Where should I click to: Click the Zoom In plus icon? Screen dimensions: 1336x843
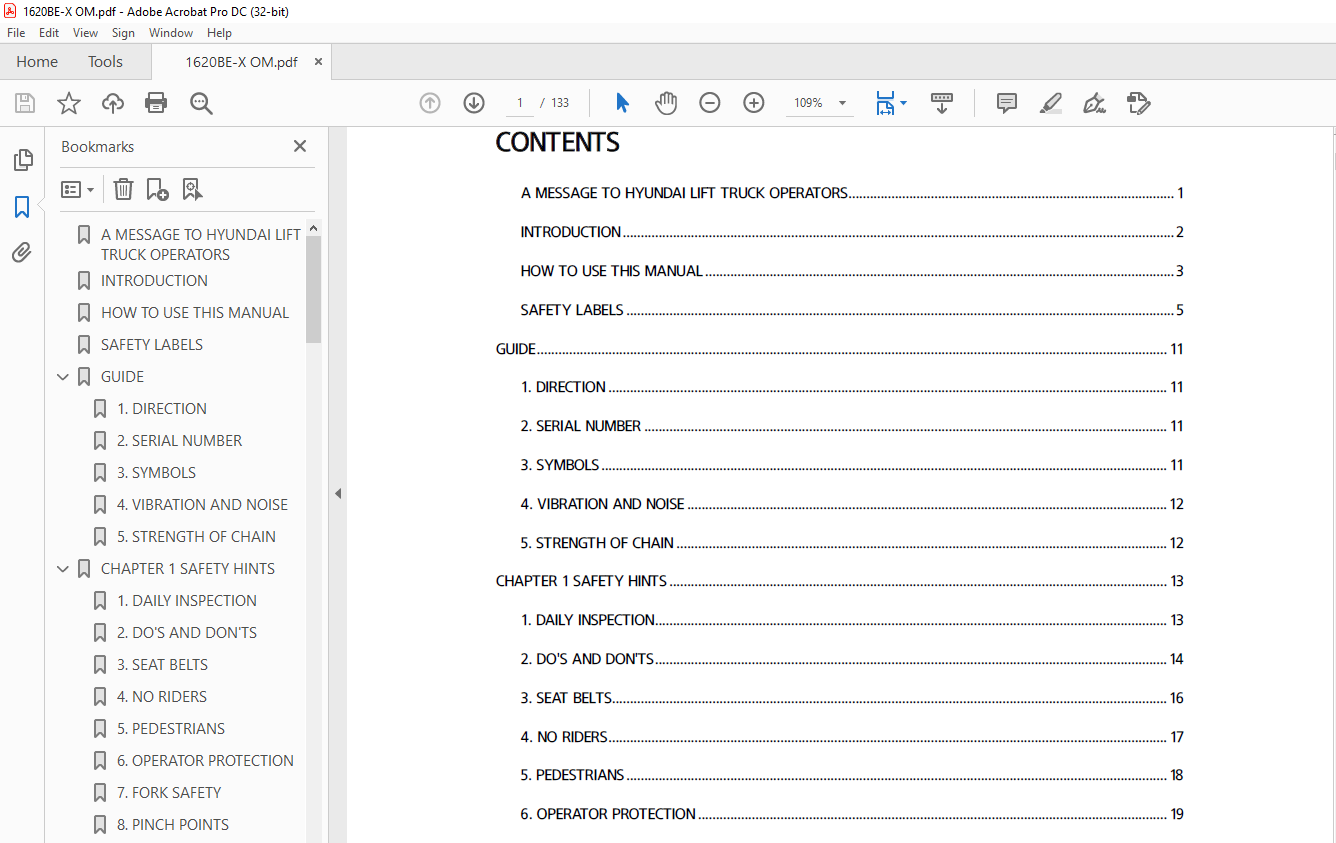click(754, 103)
